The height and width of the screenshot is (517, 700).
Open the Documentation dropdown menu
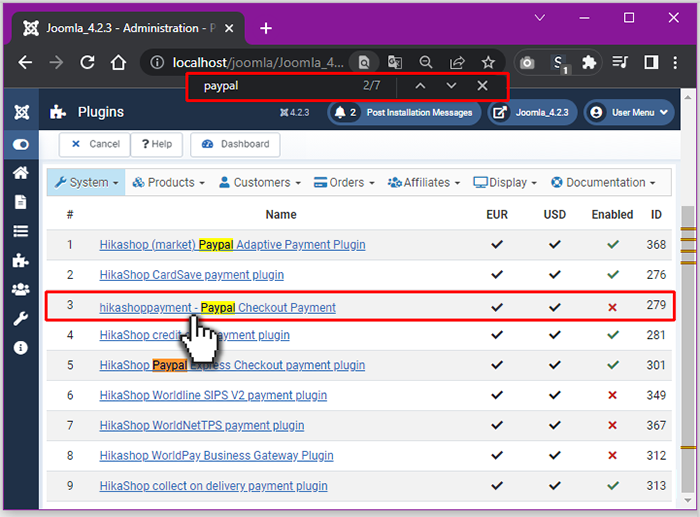point(603,183)
